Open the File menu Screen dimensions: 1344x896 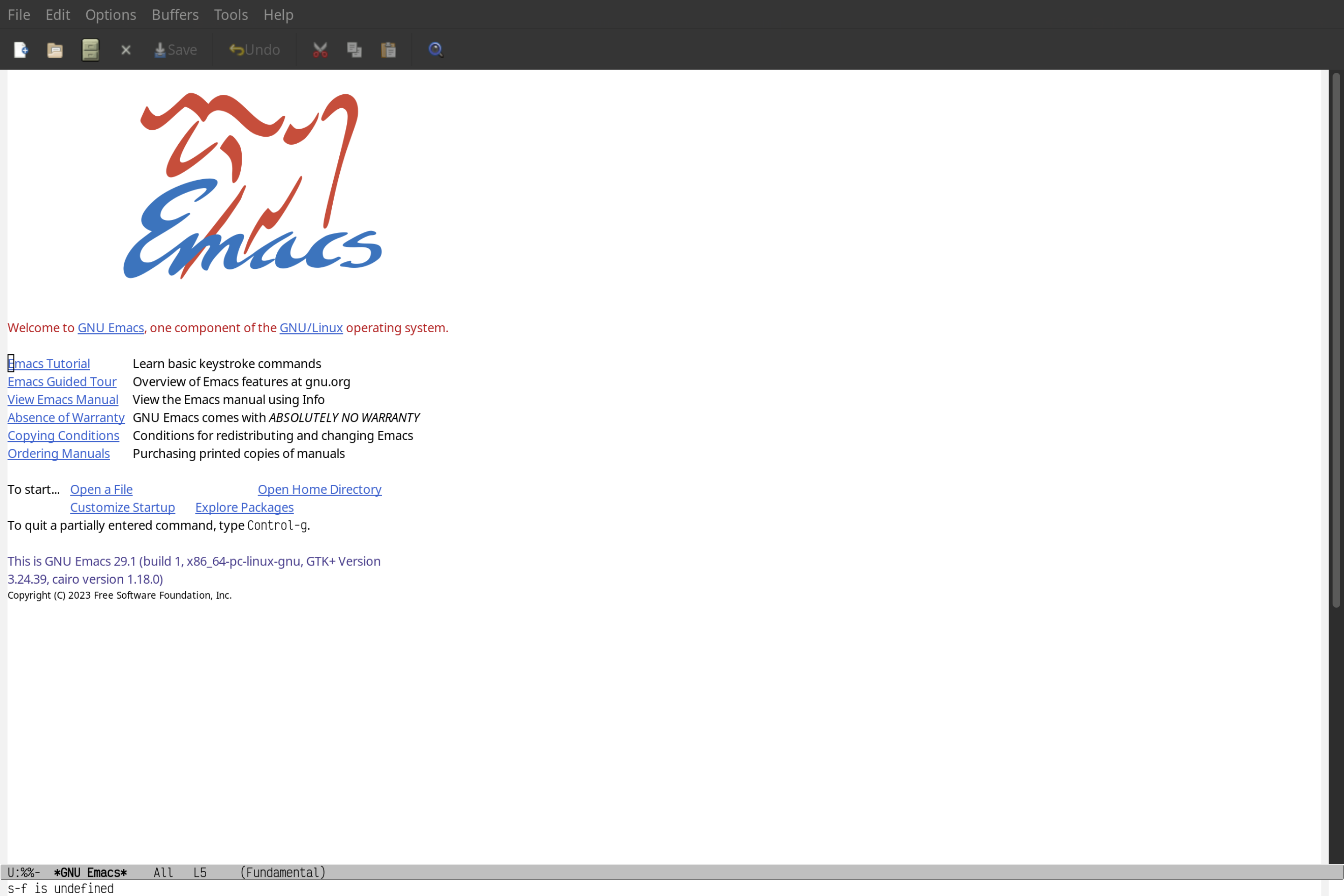tap(18, 14)
